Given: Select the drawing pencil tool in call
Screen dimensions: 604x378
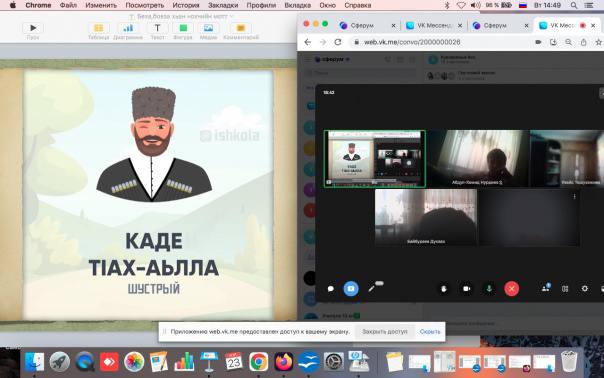Looking at the screenshot, I should pyautogui.click(x=371, y=289).
